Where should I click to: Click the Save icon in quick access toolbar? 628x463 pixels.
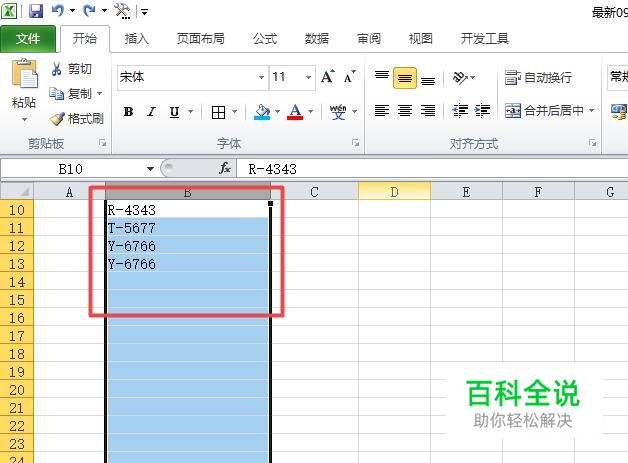pos(36,11)
